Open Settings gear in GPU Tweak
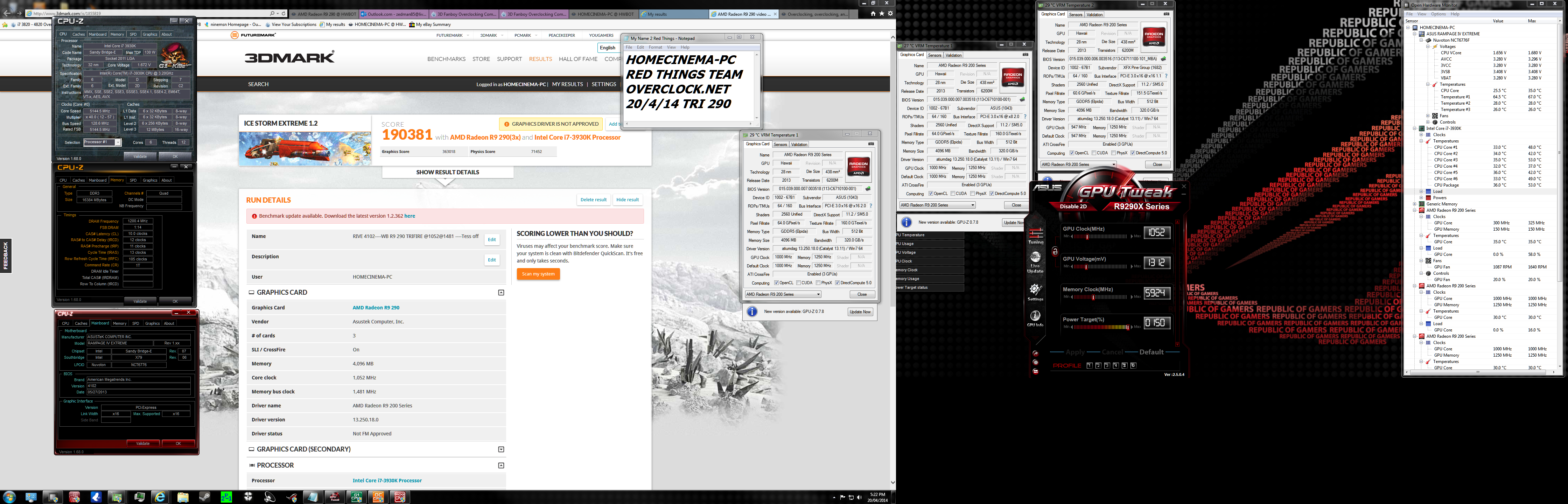This screenshot has height=504, width=1568. [x=1035, y=293]
